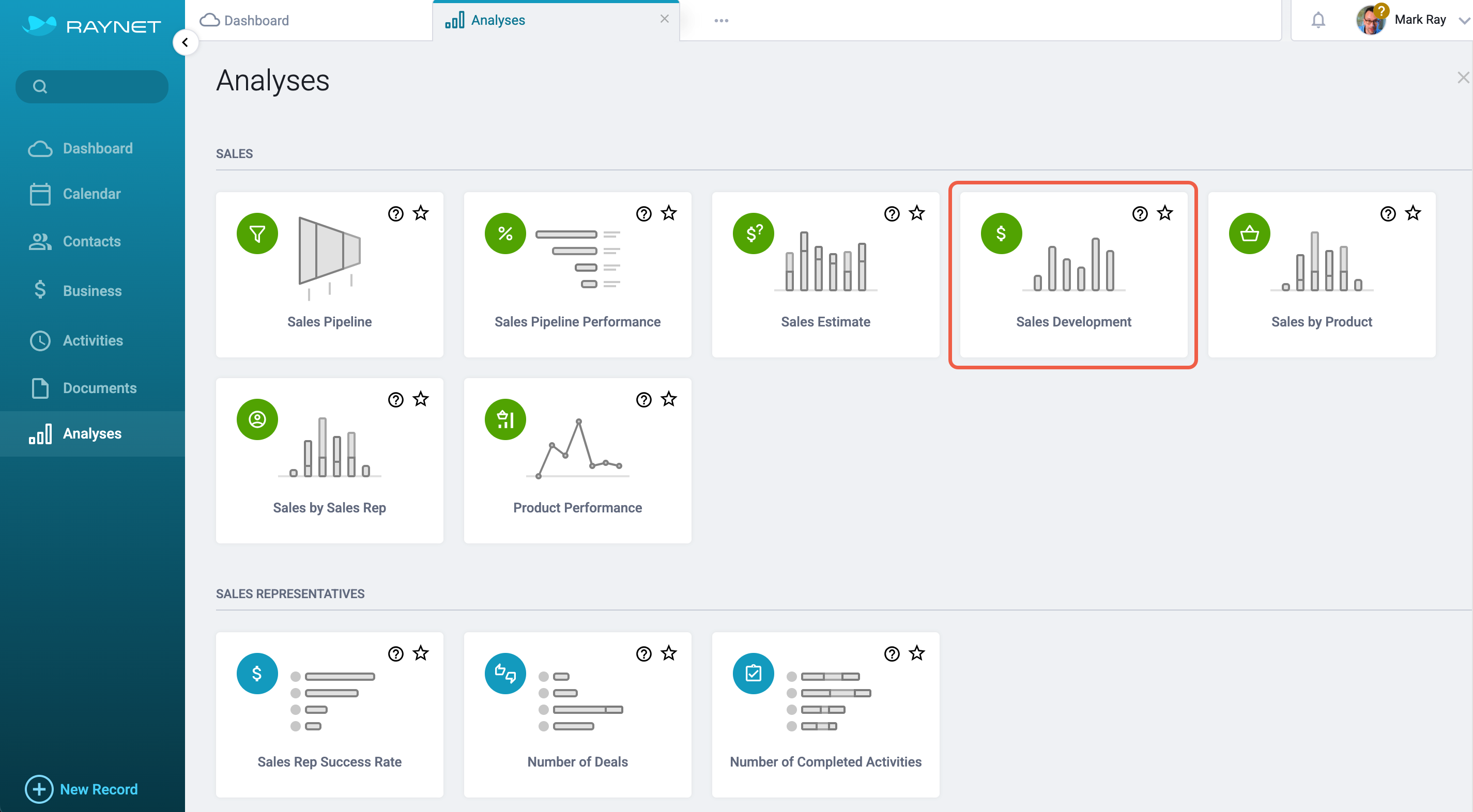Close the Analyses page with the X

[x=1463, y=77]
